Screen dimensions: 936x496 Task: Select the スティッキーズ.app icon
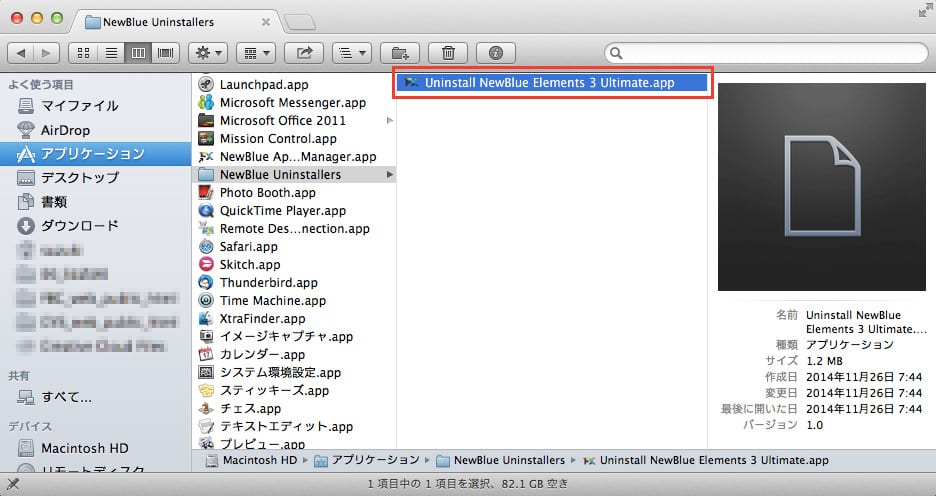(206, 390)
